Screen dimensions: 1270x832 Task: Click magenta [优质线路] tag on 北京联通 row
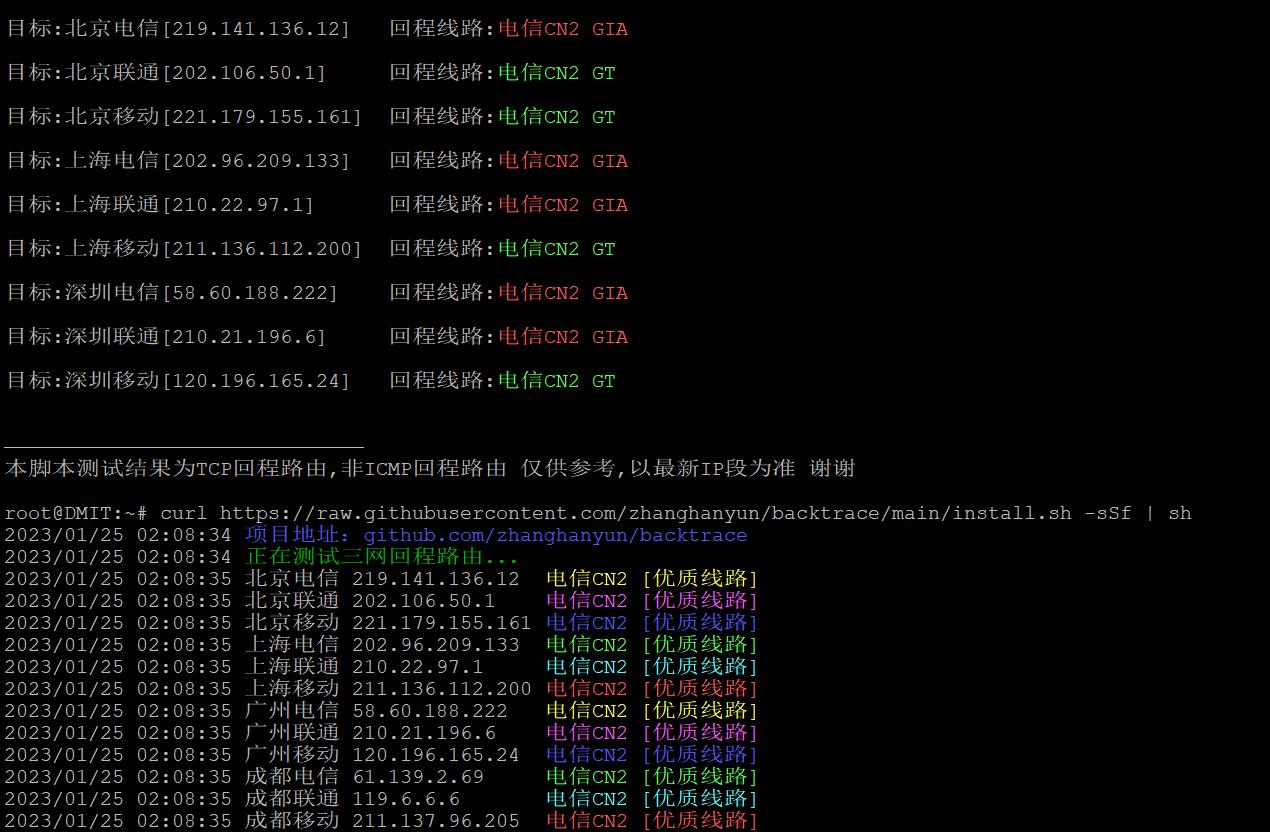[x=700, y=601]
